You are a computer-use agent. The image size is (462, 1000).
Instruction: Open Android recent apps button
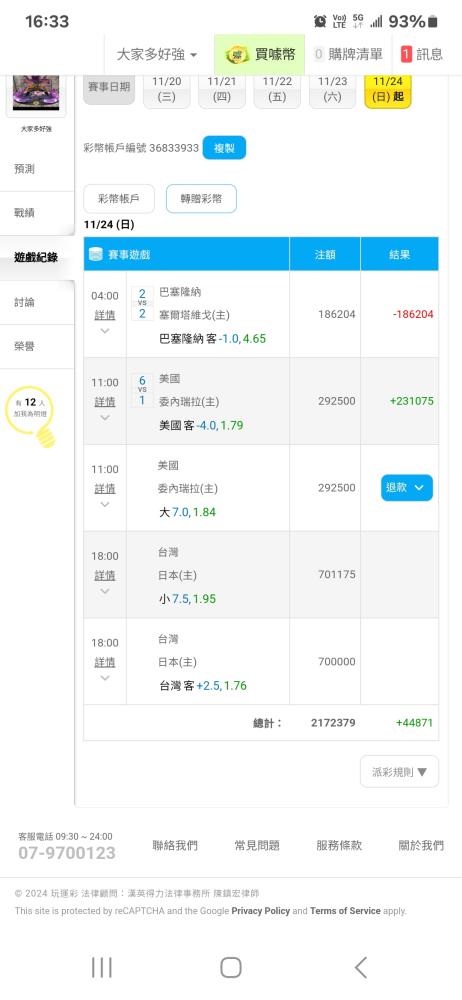click(x=101, y=967)
